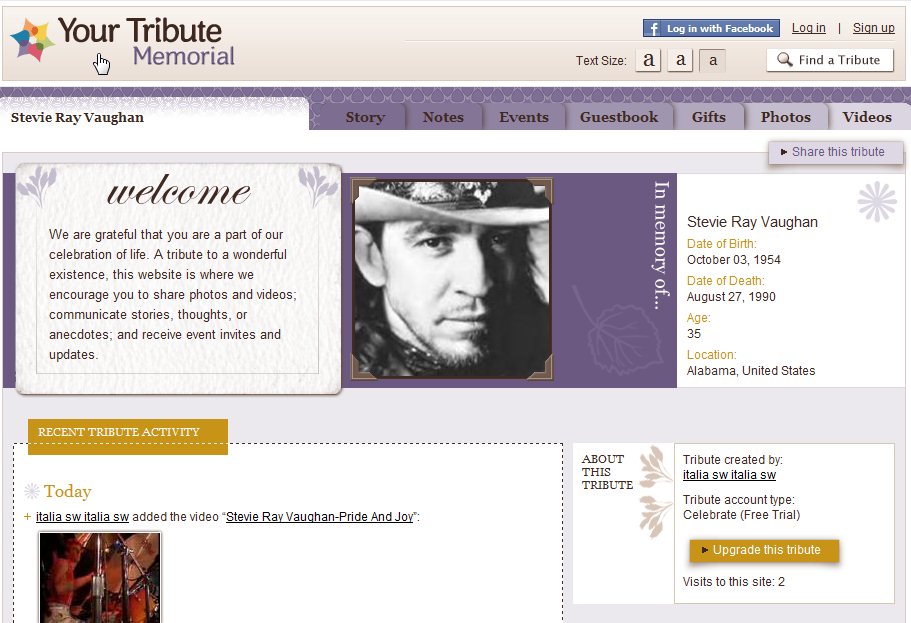
Task: Open the Story tab
Action: click(x=365, y=117)
